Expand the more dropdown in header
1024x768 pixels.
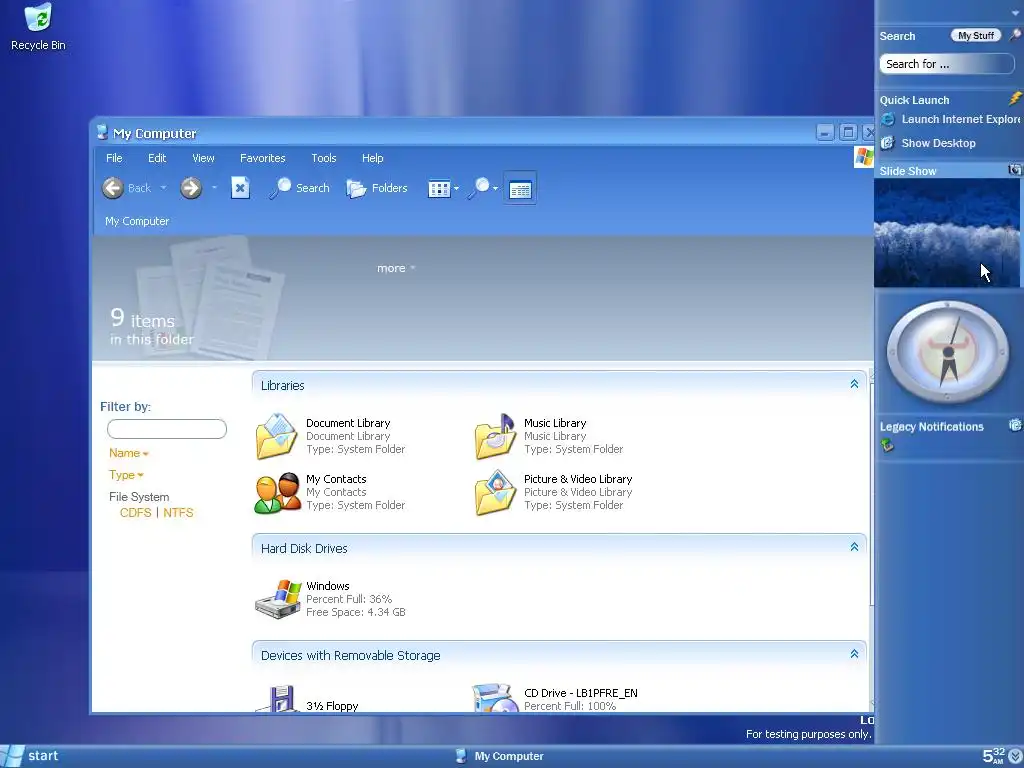[396, 268]
